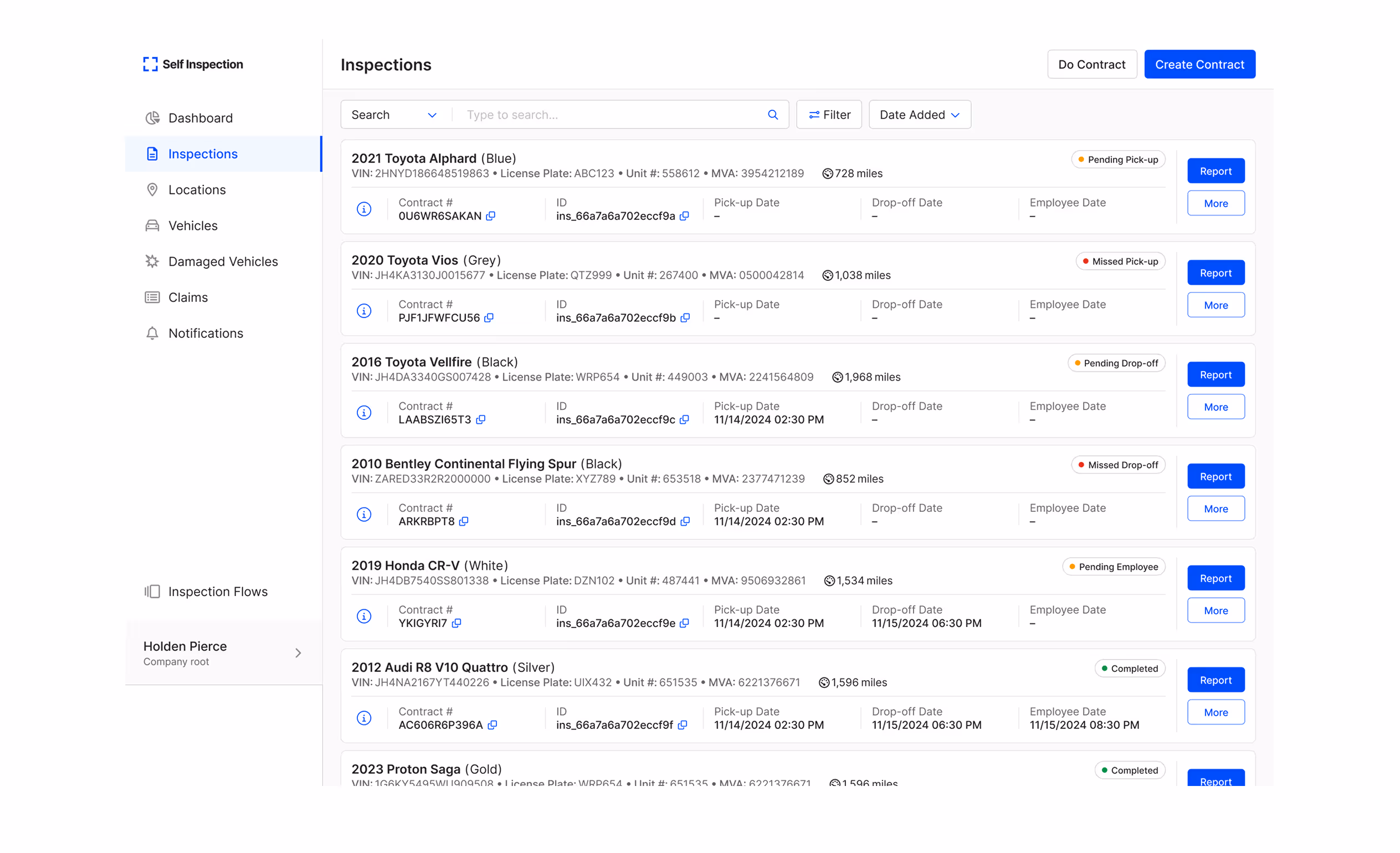Expand the Holden Pierce account chevron

(x=298, y=653)
